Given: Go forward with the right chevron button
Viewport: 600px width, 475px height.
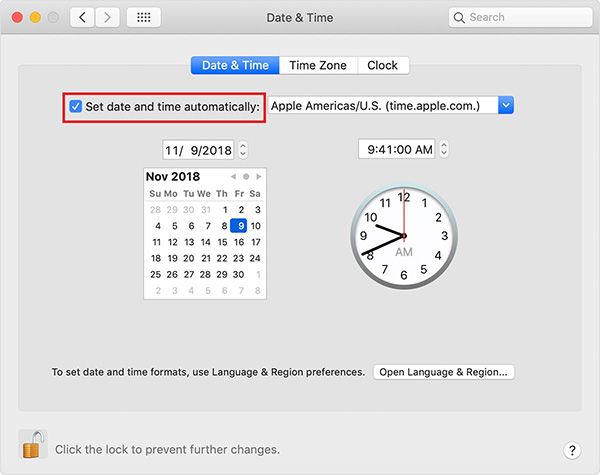Looking at the screenshot, I should coord(107,17).
